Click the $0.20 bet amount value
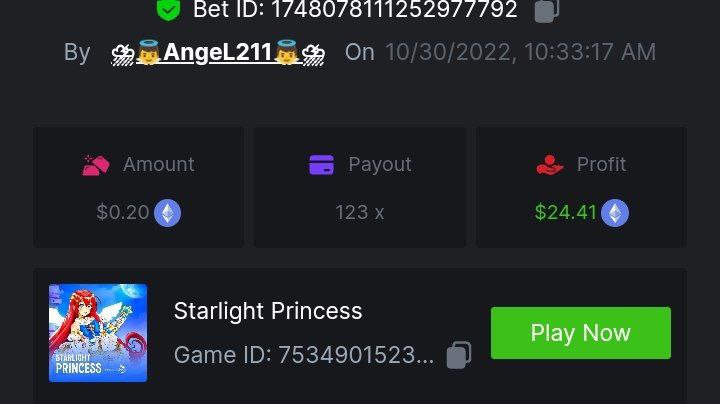Viewport: 720px width, 404px height. 122,212
